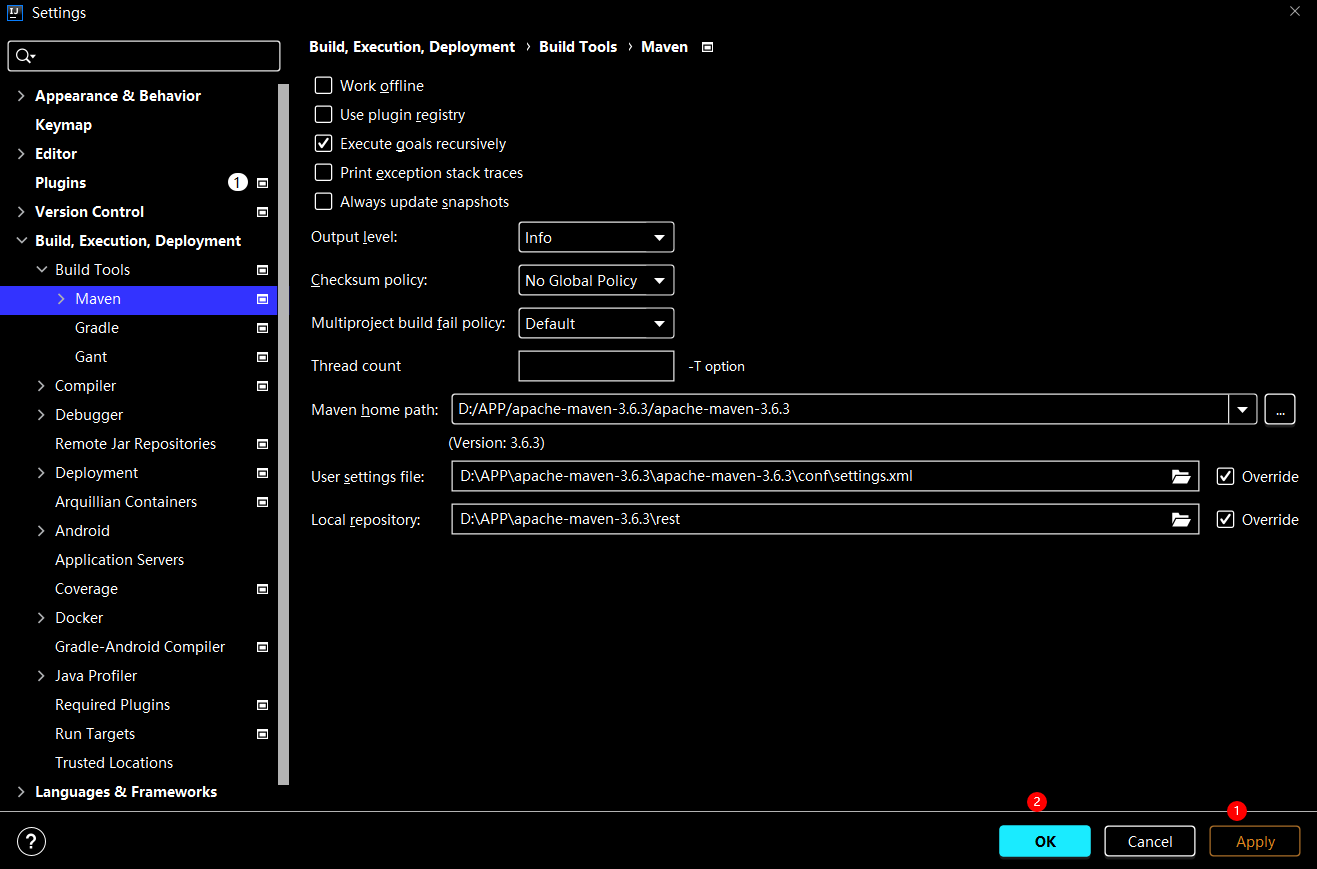1317x869 pixels.
Task: Click the project-level icon beside Compiler
Action: 263,386
